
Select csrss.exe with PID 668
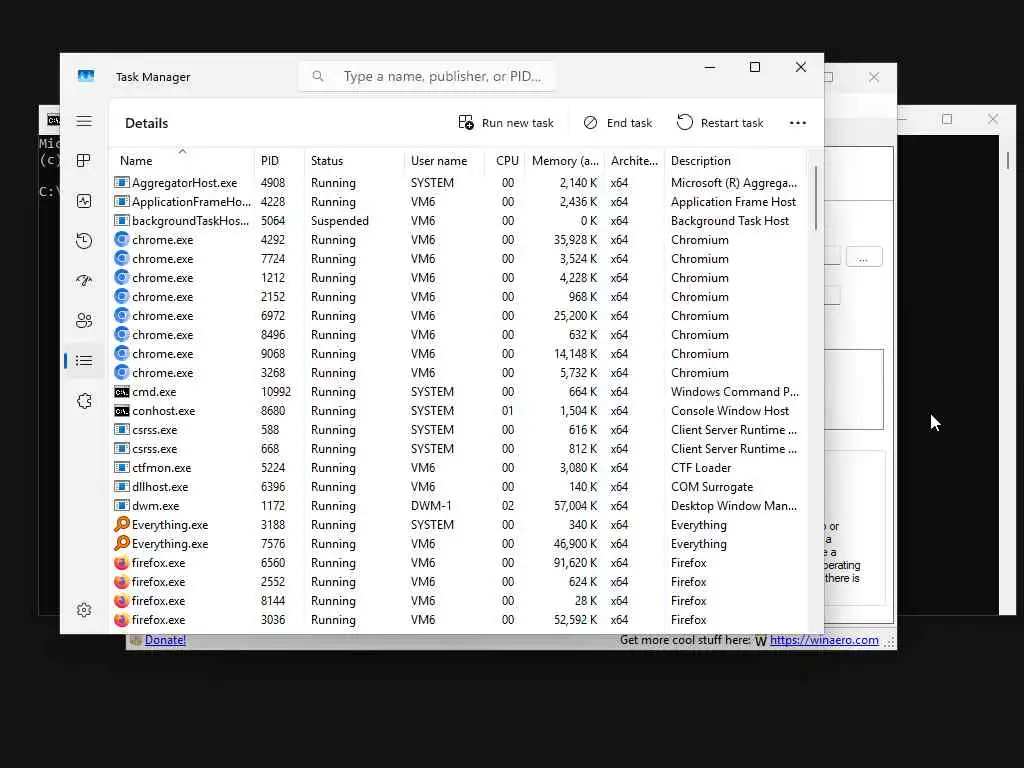tap(155, 449)
